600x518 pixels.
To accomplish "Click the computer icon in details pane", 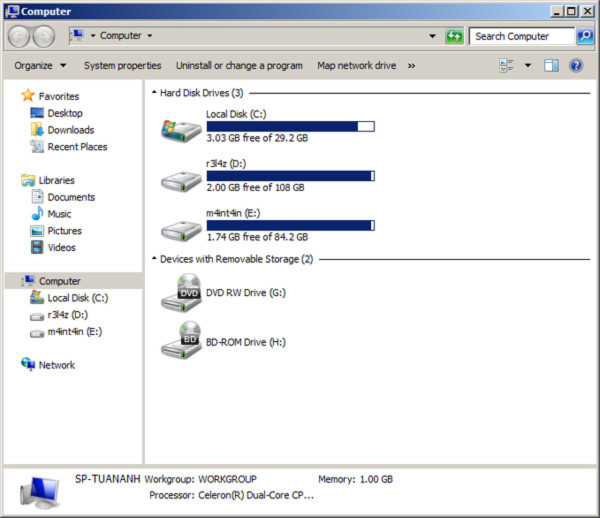I will coord(40,492).
